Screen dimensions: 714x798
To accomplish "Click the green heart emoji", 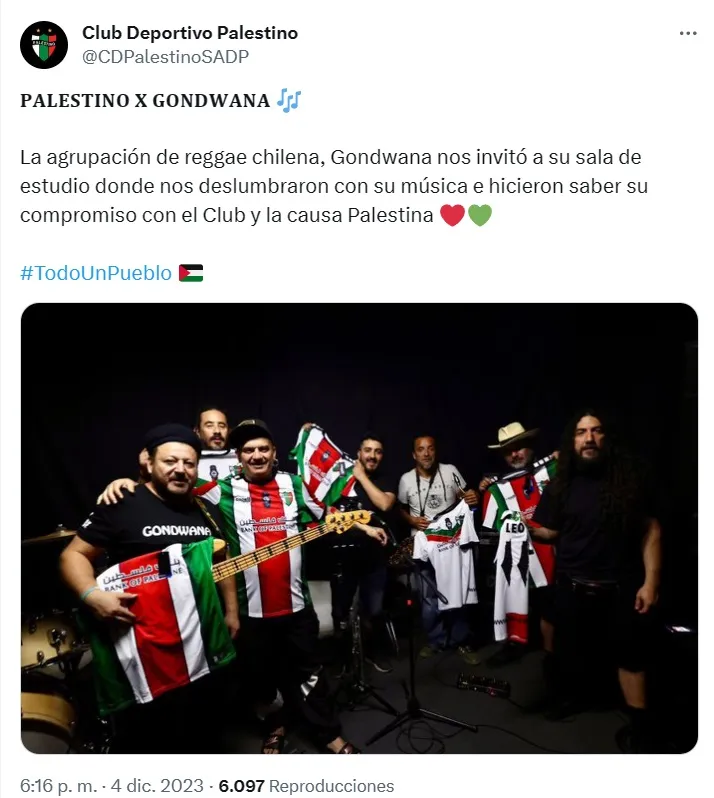I will pos(479,215).
